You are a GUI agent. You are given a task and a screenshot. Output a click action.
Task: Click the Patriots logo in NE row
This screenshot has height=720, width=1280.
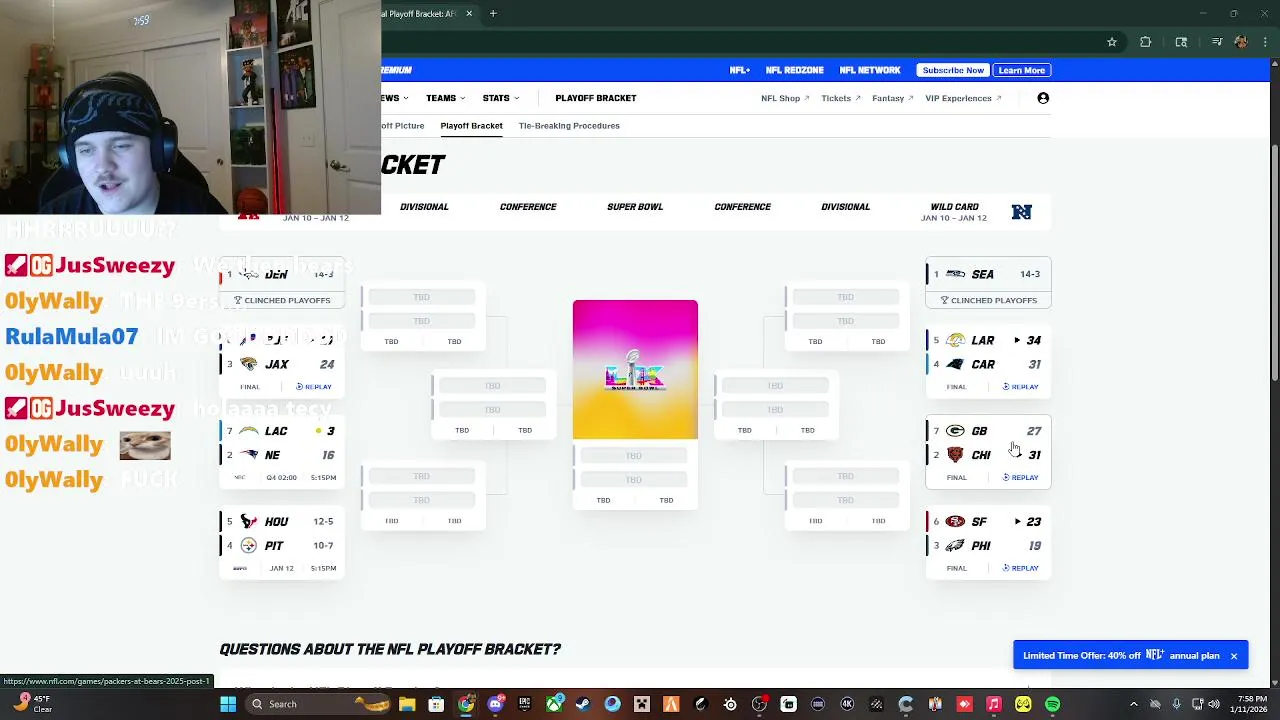(248, 455)
